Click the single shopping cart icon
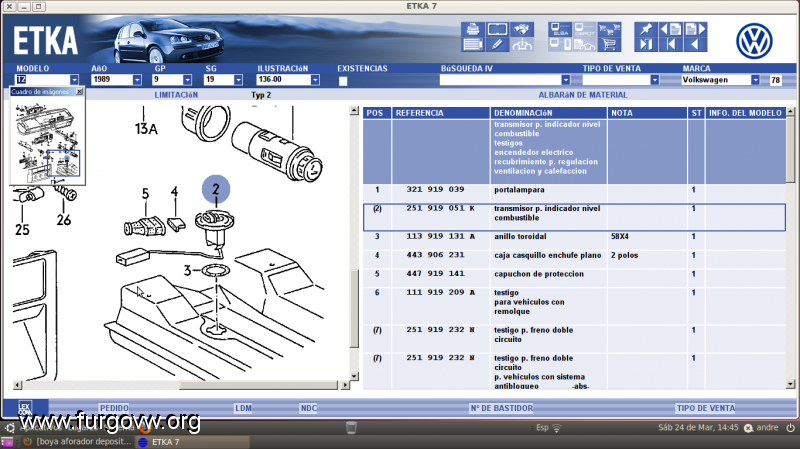Screen dimensions: 800x449 tap(609, 44)
